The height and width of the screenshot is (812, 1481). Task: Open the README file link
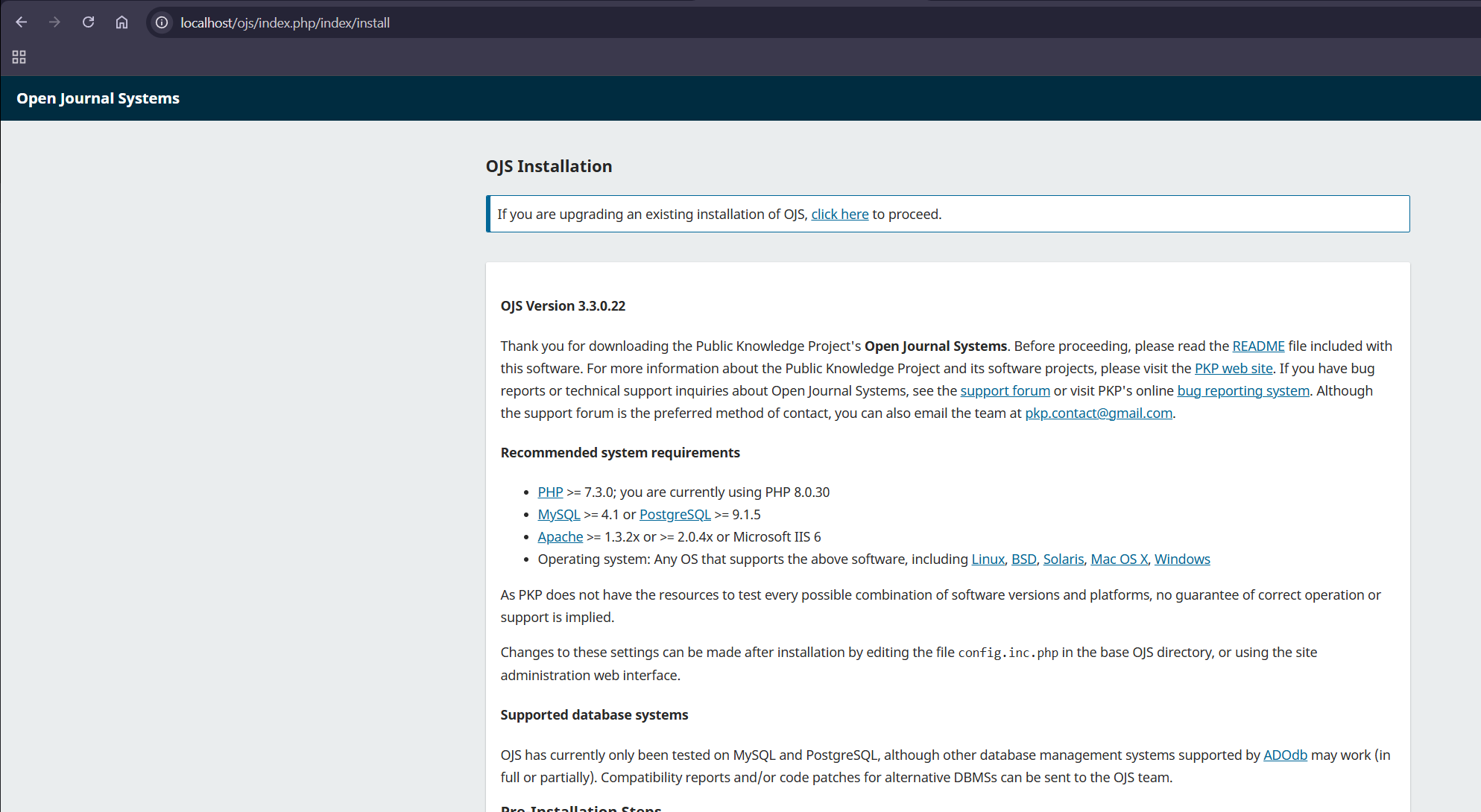pyautogui.click(x=1258, y=346)
